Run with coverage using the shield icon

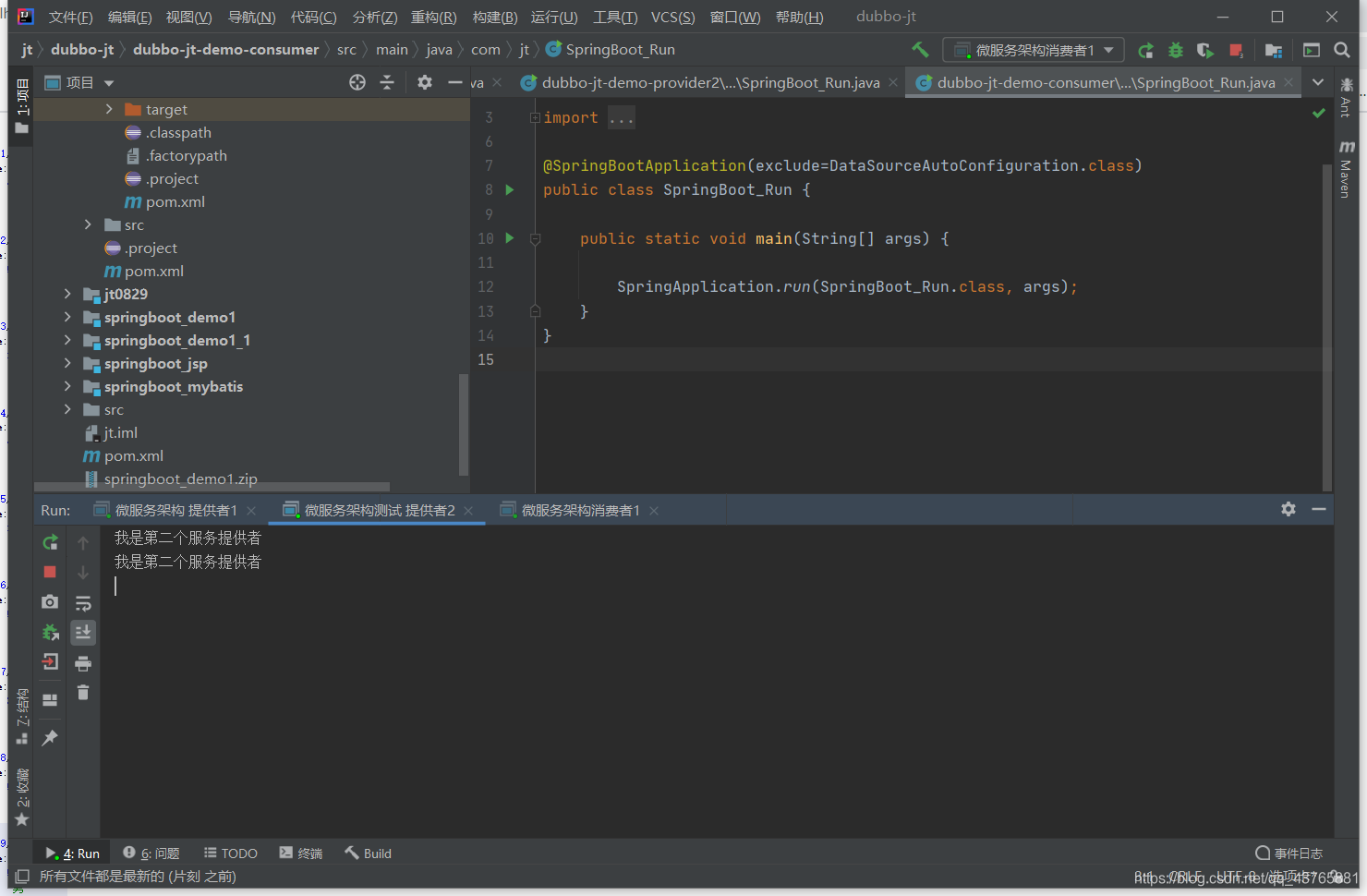[x=1205, y=51]
